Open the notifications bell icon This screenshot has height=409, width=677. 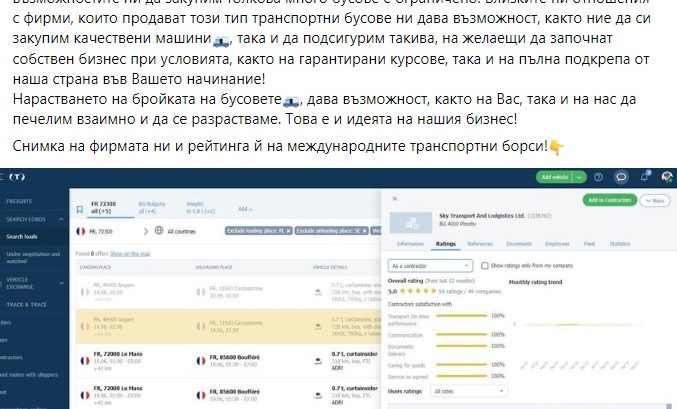tap(643, 177)
